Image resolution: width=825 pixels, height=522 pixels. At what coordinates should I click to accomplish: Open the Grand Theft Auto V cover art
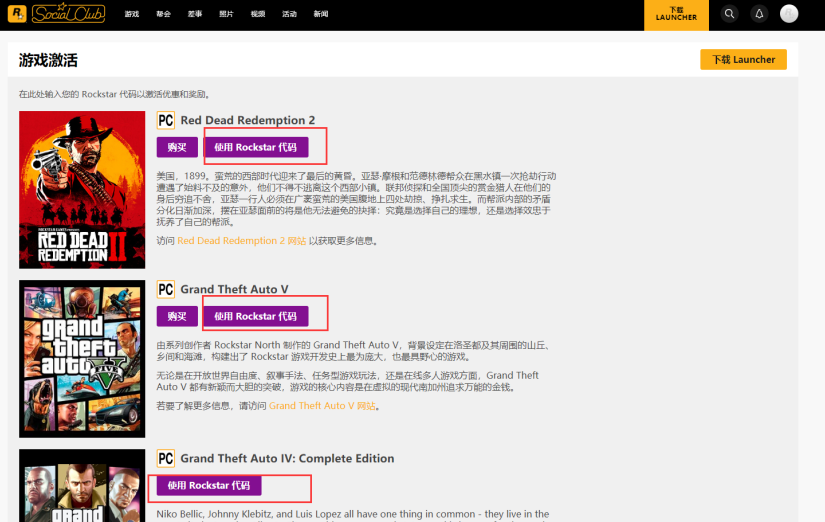coord(82,359)
